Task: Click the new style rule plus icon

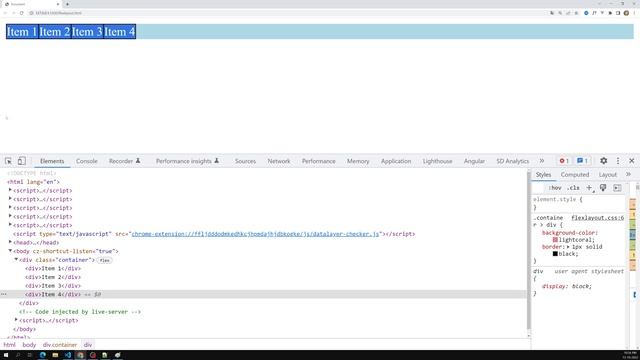Action: (x=589, y=188)
